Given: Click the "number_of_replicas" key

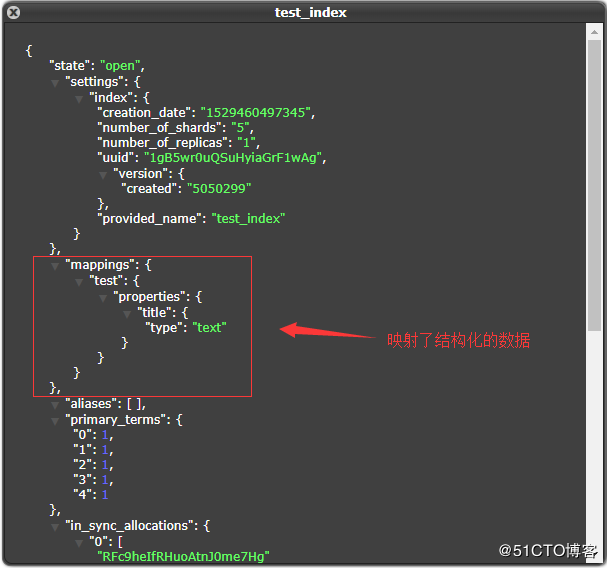Looking at the screenshot, I should (x=163, y=143).
